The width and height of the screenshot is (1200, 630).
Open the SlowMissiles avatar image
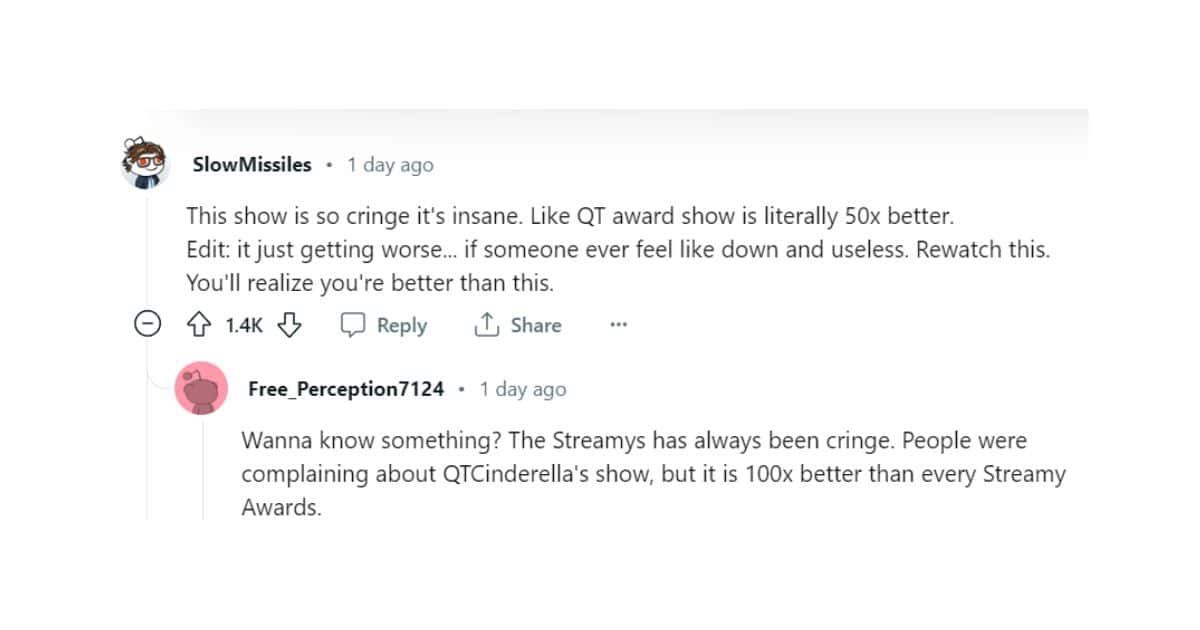click(x=145, y=163)
